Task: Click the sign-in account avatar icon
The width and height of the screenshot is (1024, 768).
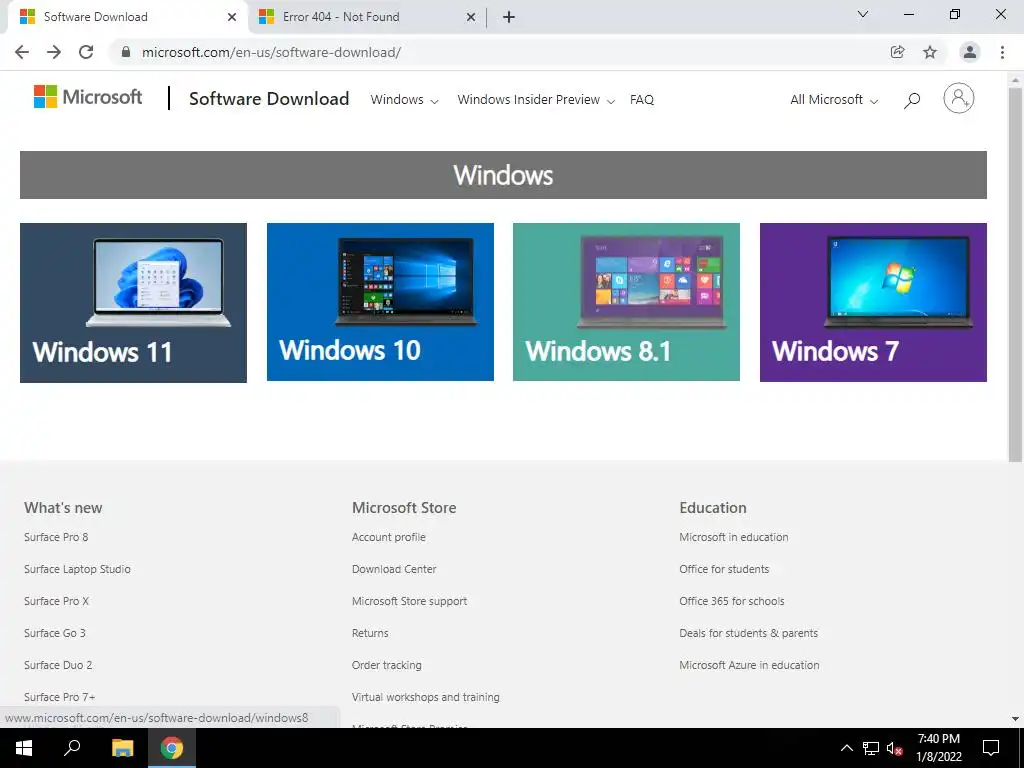Action: pyautogui.click(x=958, y=99)
